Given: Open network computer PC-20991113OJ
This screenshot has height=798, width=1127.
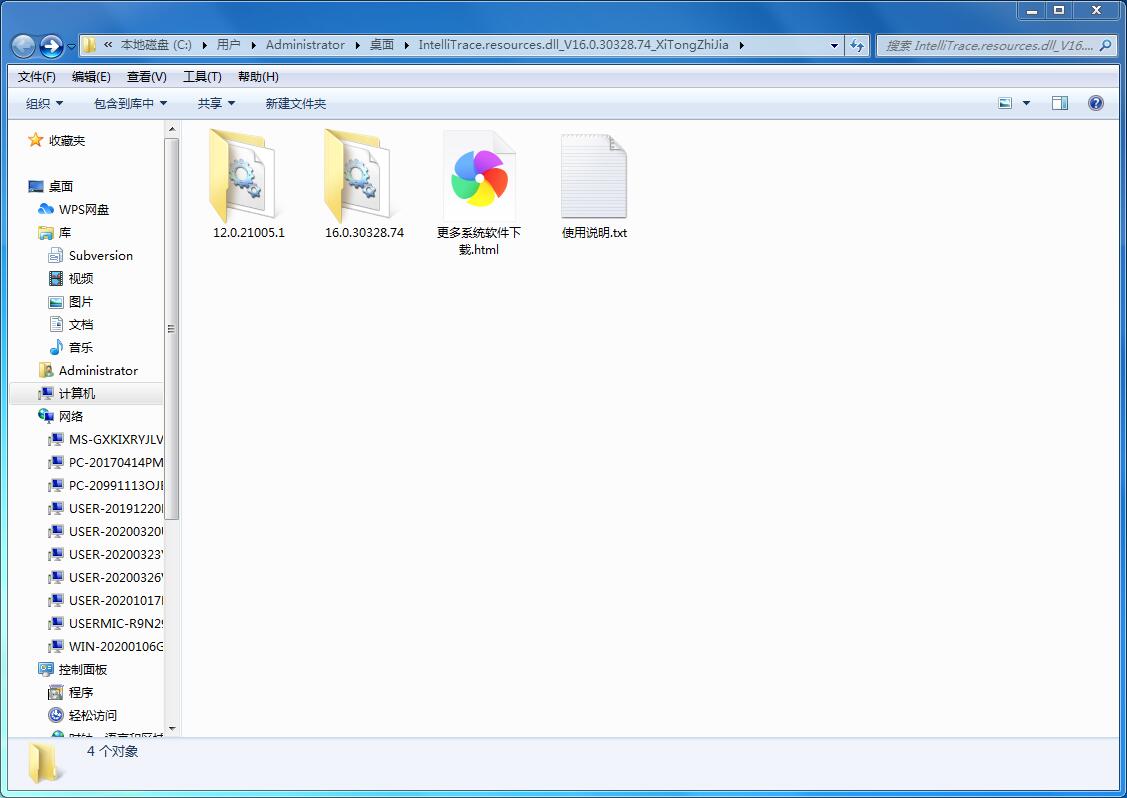Looking at the screenshot, I should (x=116, y=485).
